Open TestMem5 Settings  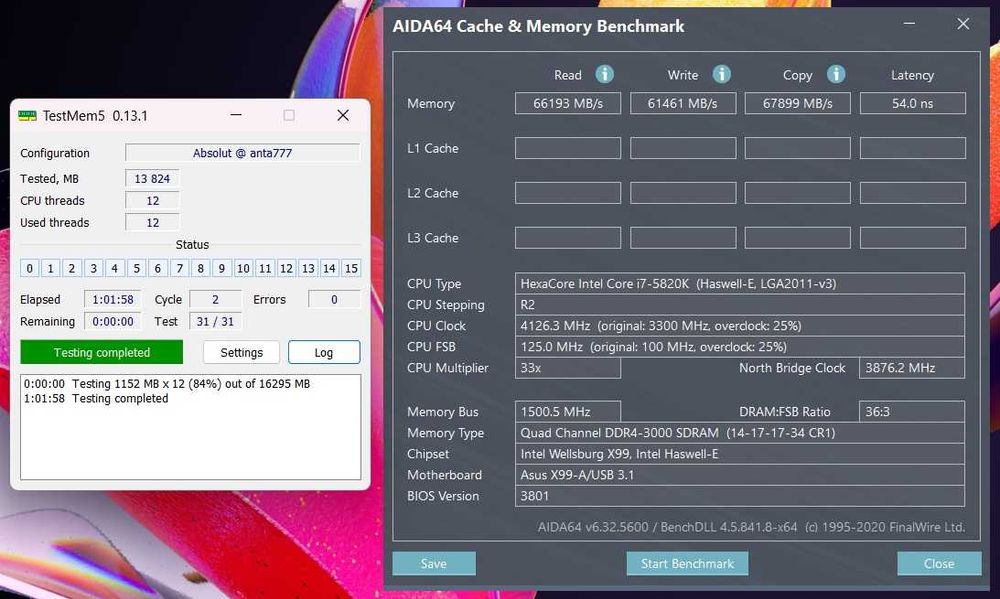point(241,352)
